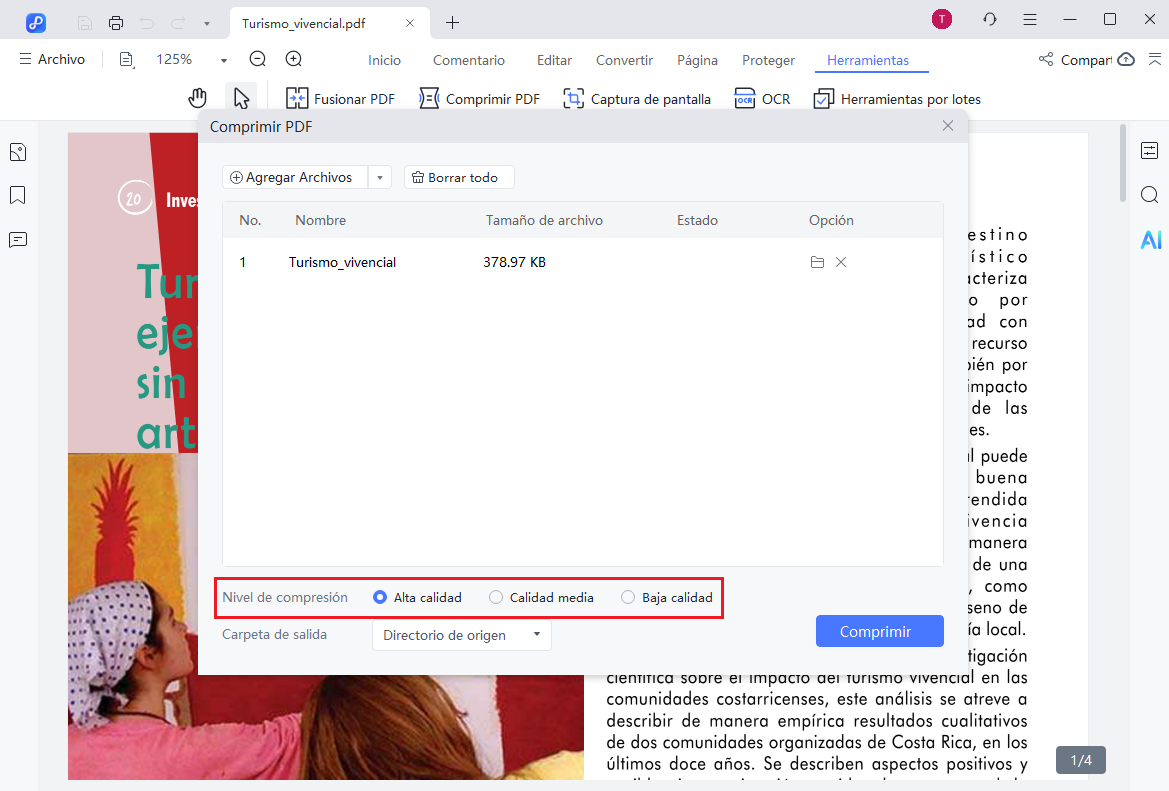Select the Herramientas tab
The image size is (1169, 791).
[868, 60]
